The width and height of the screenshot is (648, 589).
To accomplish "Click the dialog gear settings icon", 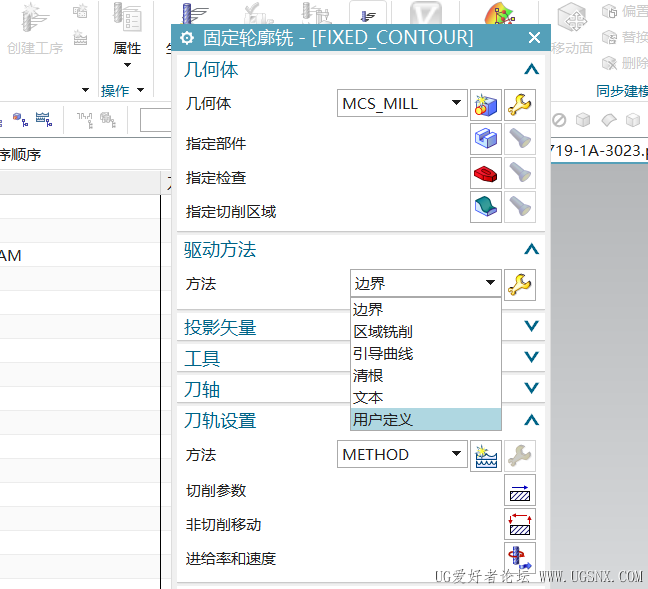I will [187, 38].
